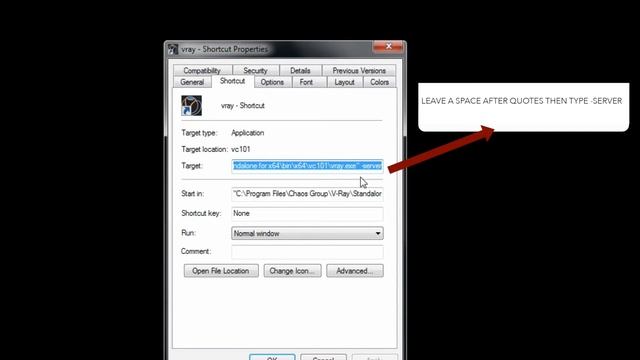The width and height of the screenshot is (640, 360).
Task: Click the Target path input field
Action: (307, 166)
